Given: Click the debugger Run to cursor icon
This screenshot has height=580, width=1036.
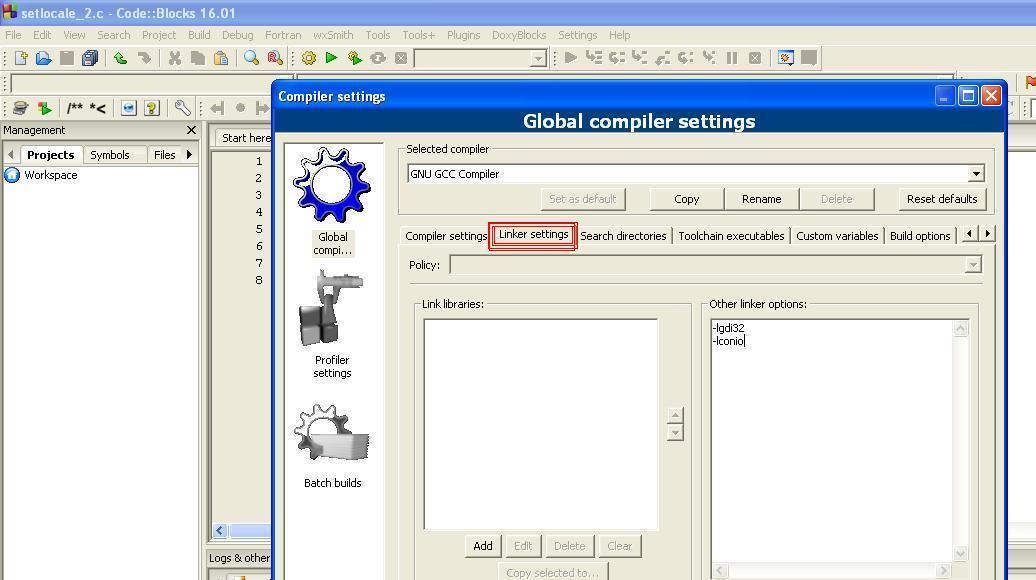Looking at the screenshot, I should [x=594, y=58].
